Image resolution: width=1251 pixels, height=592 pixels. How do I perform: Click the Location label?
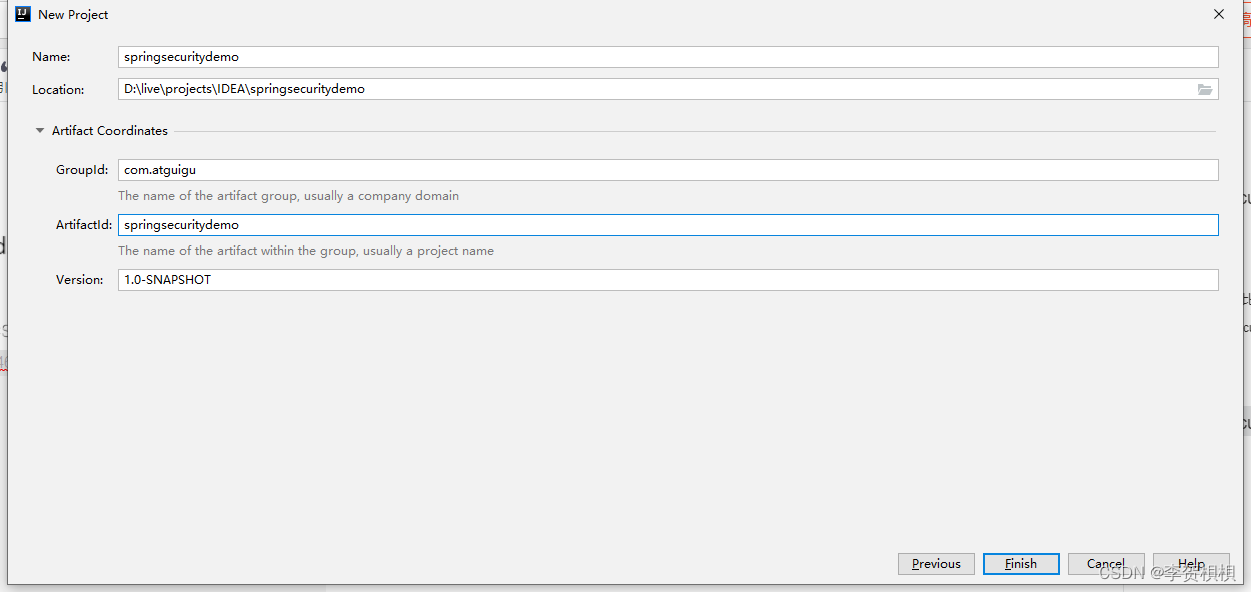click(x=58, y=89)
